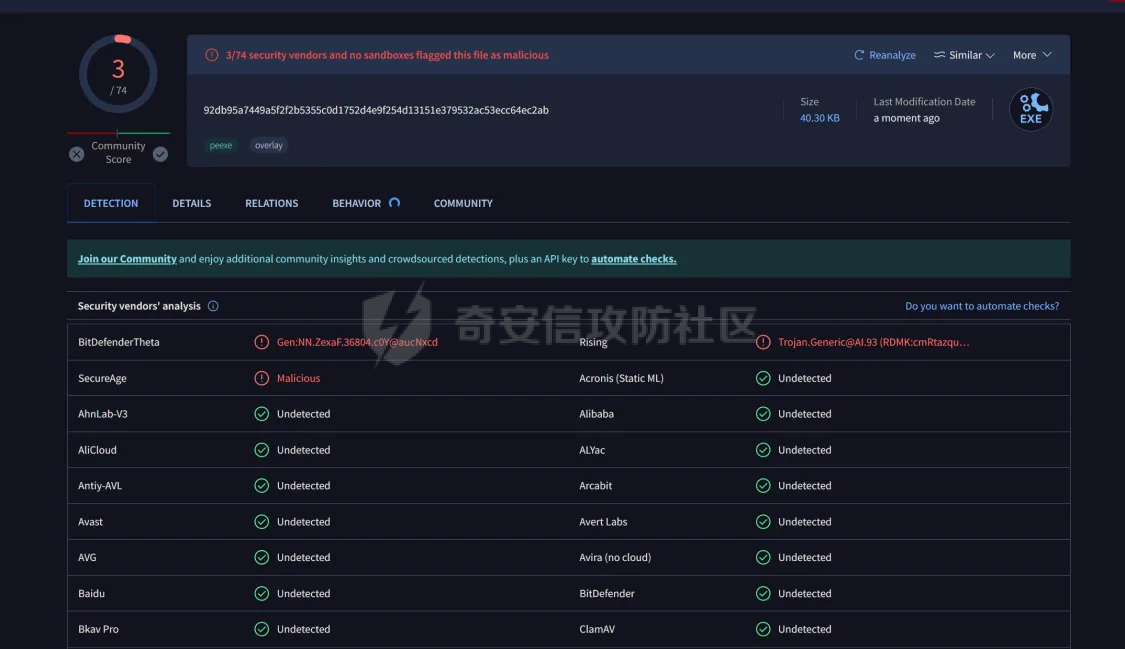Image resolution: width=1125 pixels, height=649 pixels.
Task: Go to the Behavior tab
Action: pos(357,203)
